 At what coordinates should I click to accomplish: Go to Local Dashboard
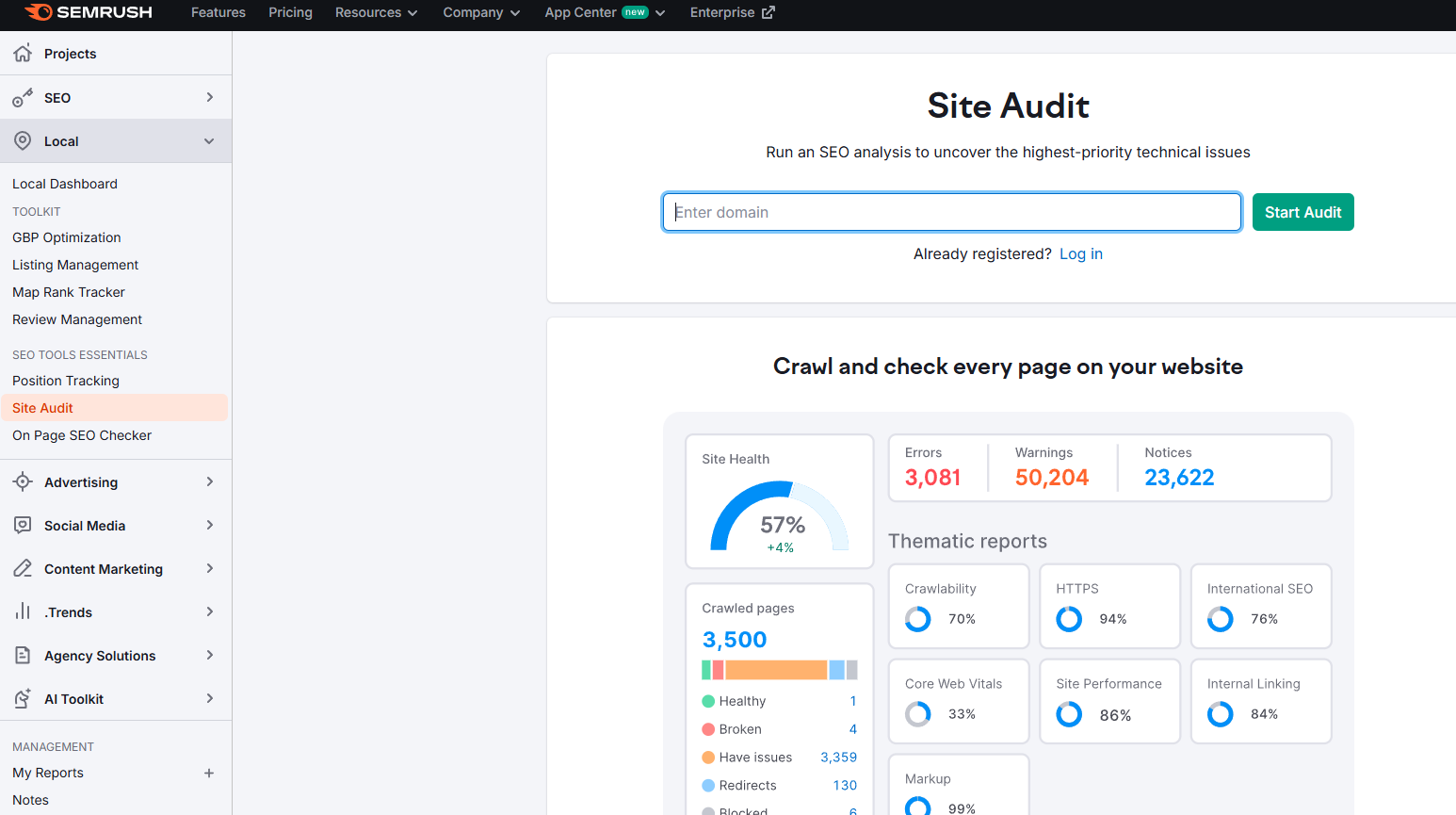tap(65, 184)
